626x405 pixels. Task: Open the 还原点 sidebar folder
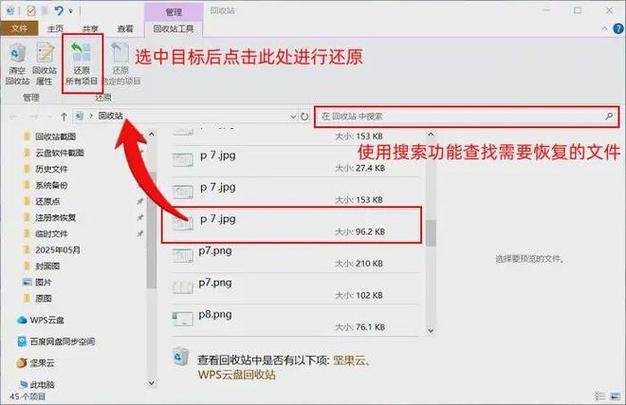tap(48, 201)
